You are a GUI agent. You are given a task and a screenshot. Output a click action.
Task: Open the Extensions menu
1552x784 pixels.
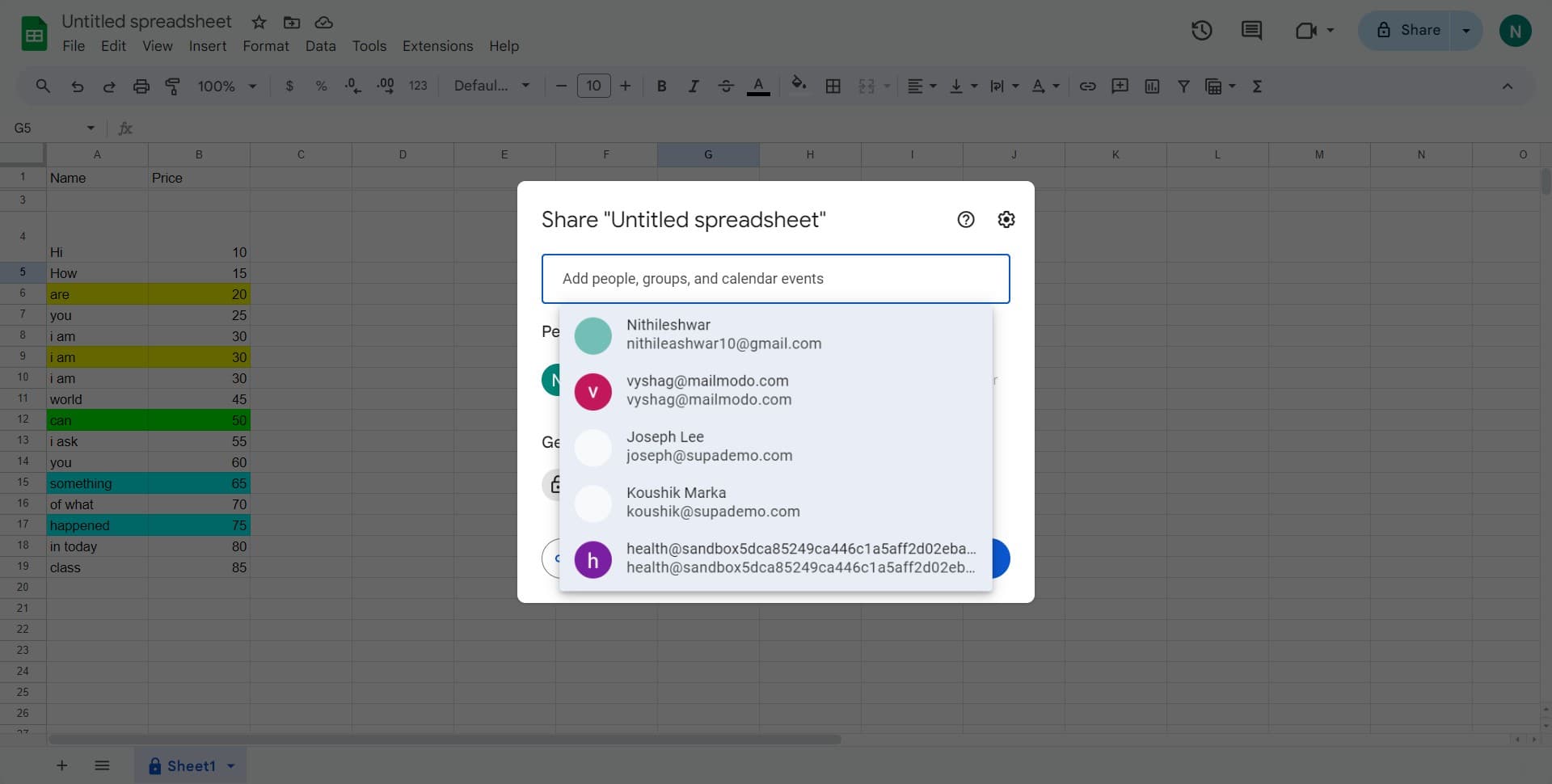pyautogui.click(x=437, y=46)
